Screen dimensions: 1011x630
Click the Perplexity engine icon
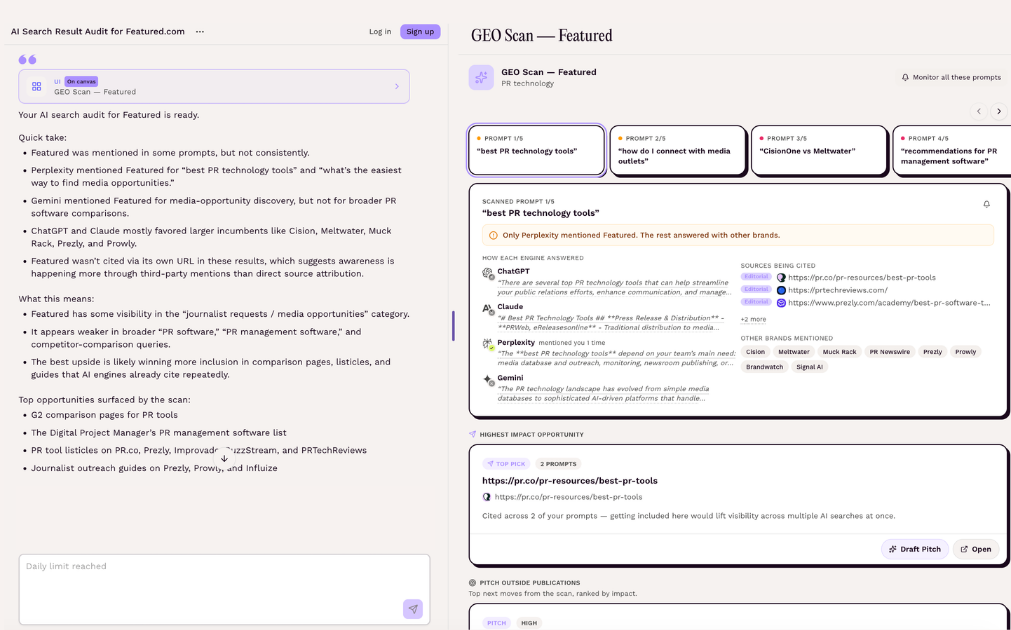pos(488,344)
